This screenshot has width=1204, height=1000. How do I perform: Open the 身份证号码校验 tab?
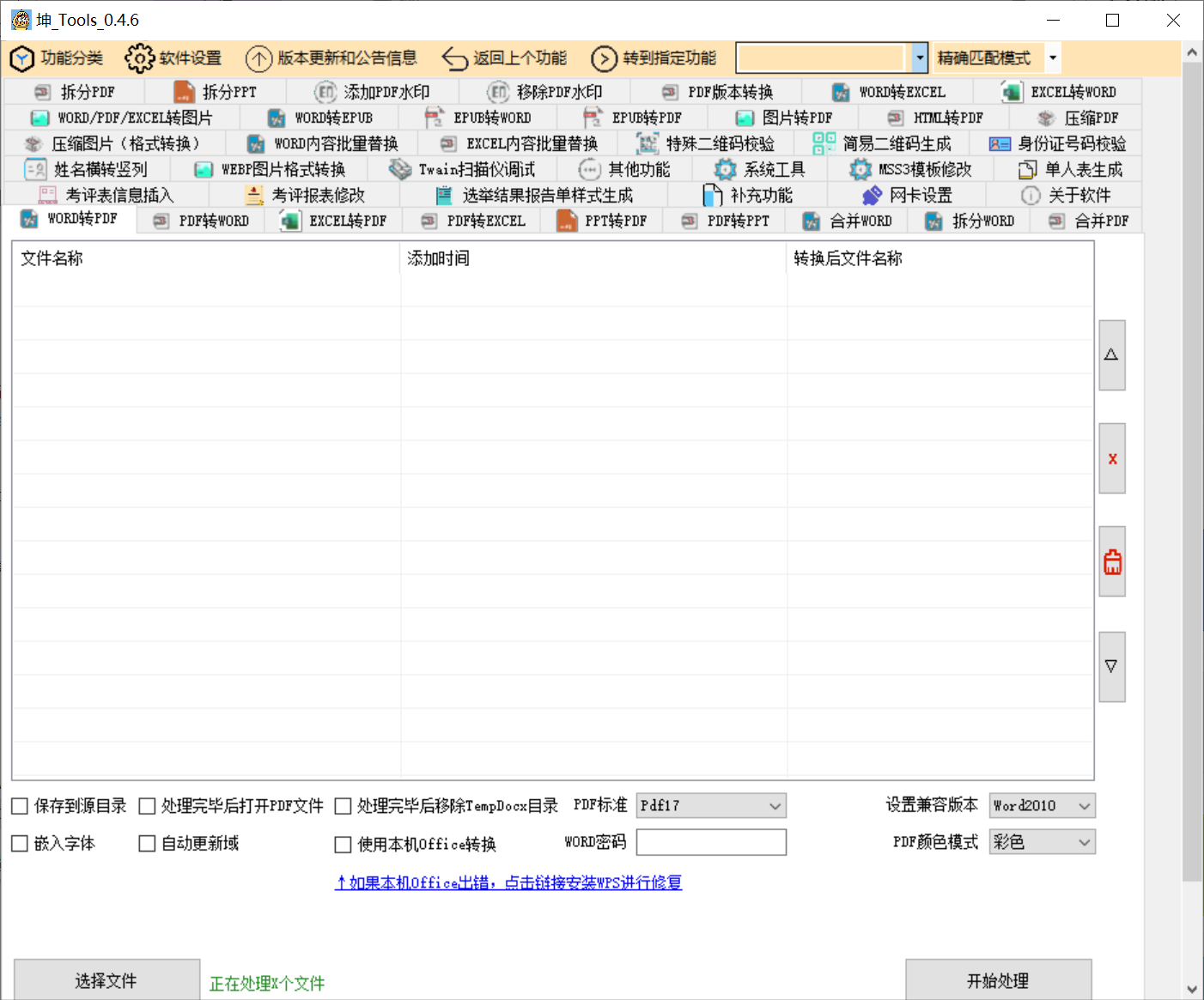[x=1057, y=143]
